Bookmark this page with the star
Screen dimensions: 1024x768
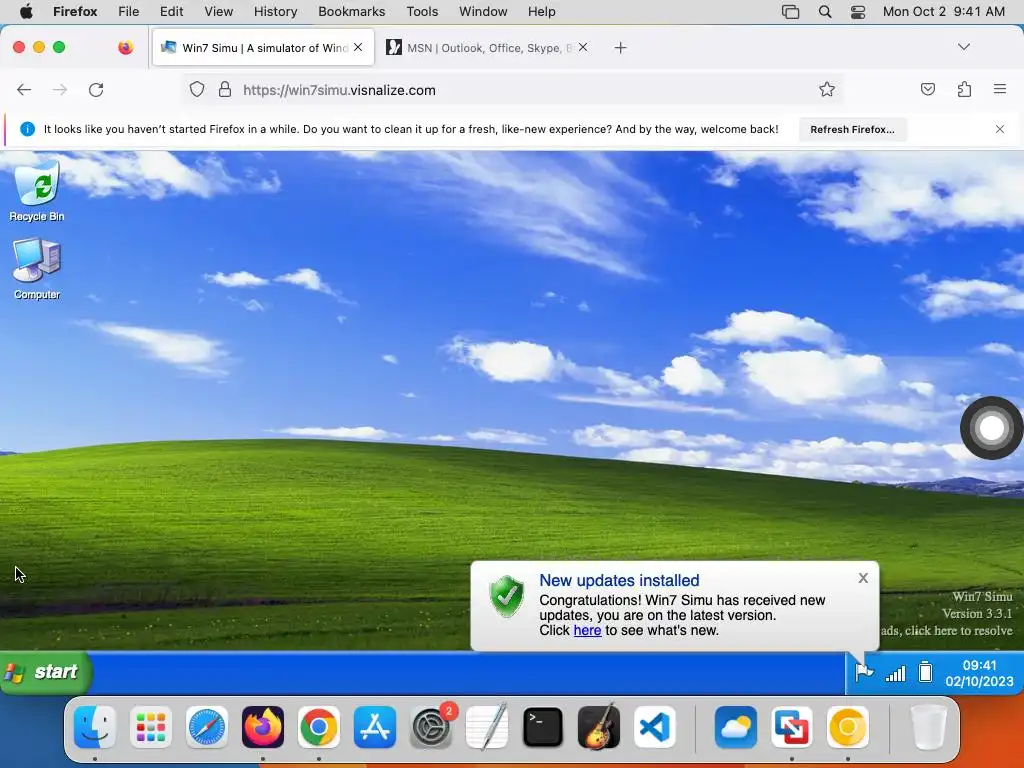pyautogui.click(x=827, y=89)
